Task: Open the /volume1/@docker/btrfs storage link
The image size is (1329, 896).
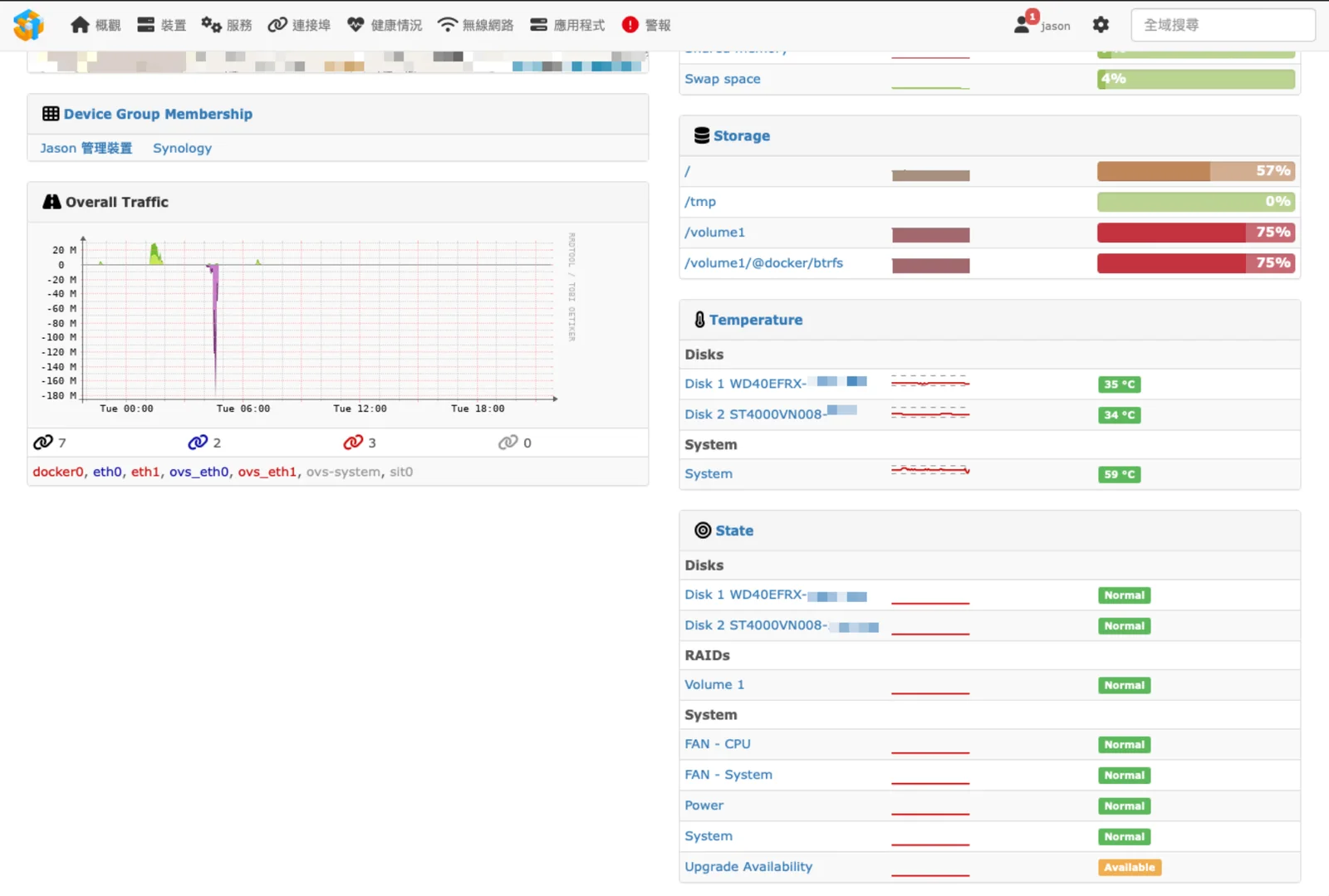Action: (x=763, y=263)
